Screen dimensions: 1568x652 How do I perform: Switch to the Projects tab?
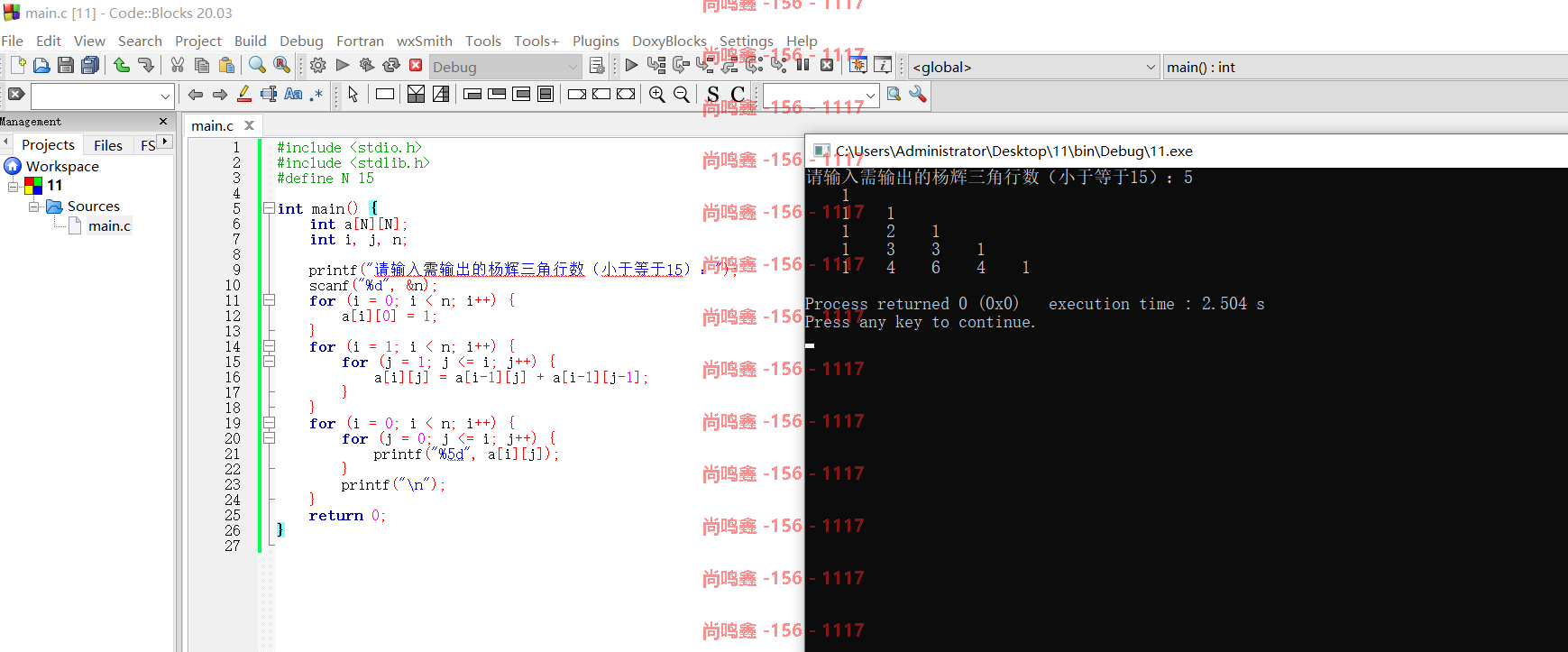[x=48, y=144]
